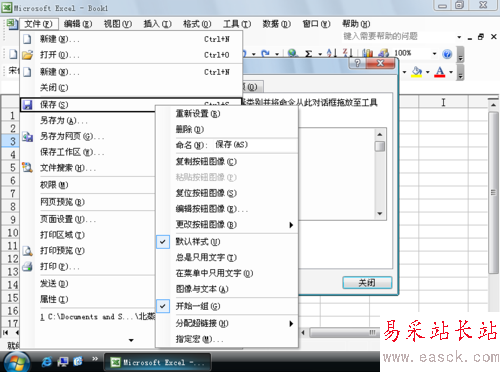Image resolution: width=500 pixels, height=372 pixels.
Task: Click the new blank workbook toolbar icon
Action: coord(13,54)
